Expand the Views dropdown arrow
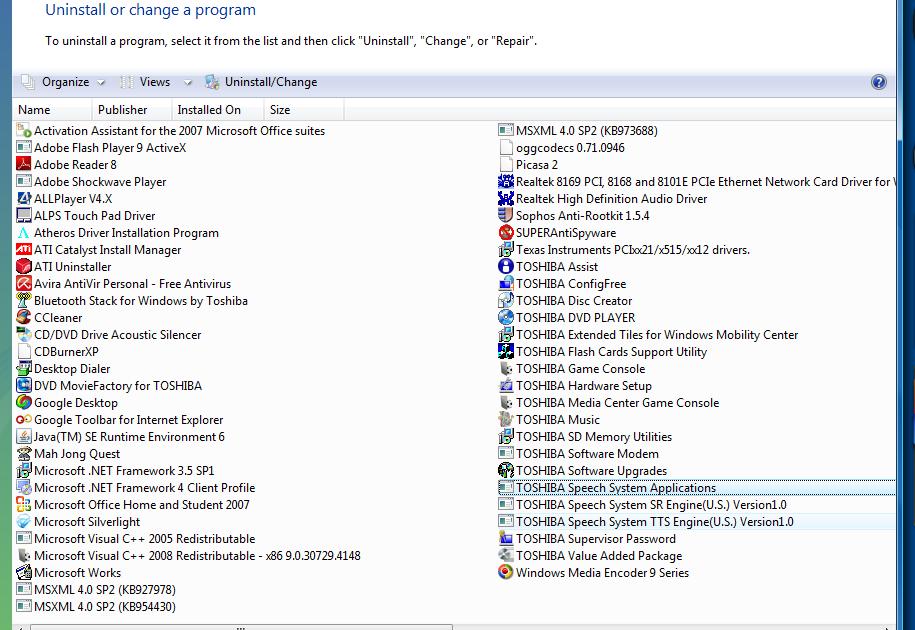The height and width of the screenshot is (630, 915). tap(188, 82)
